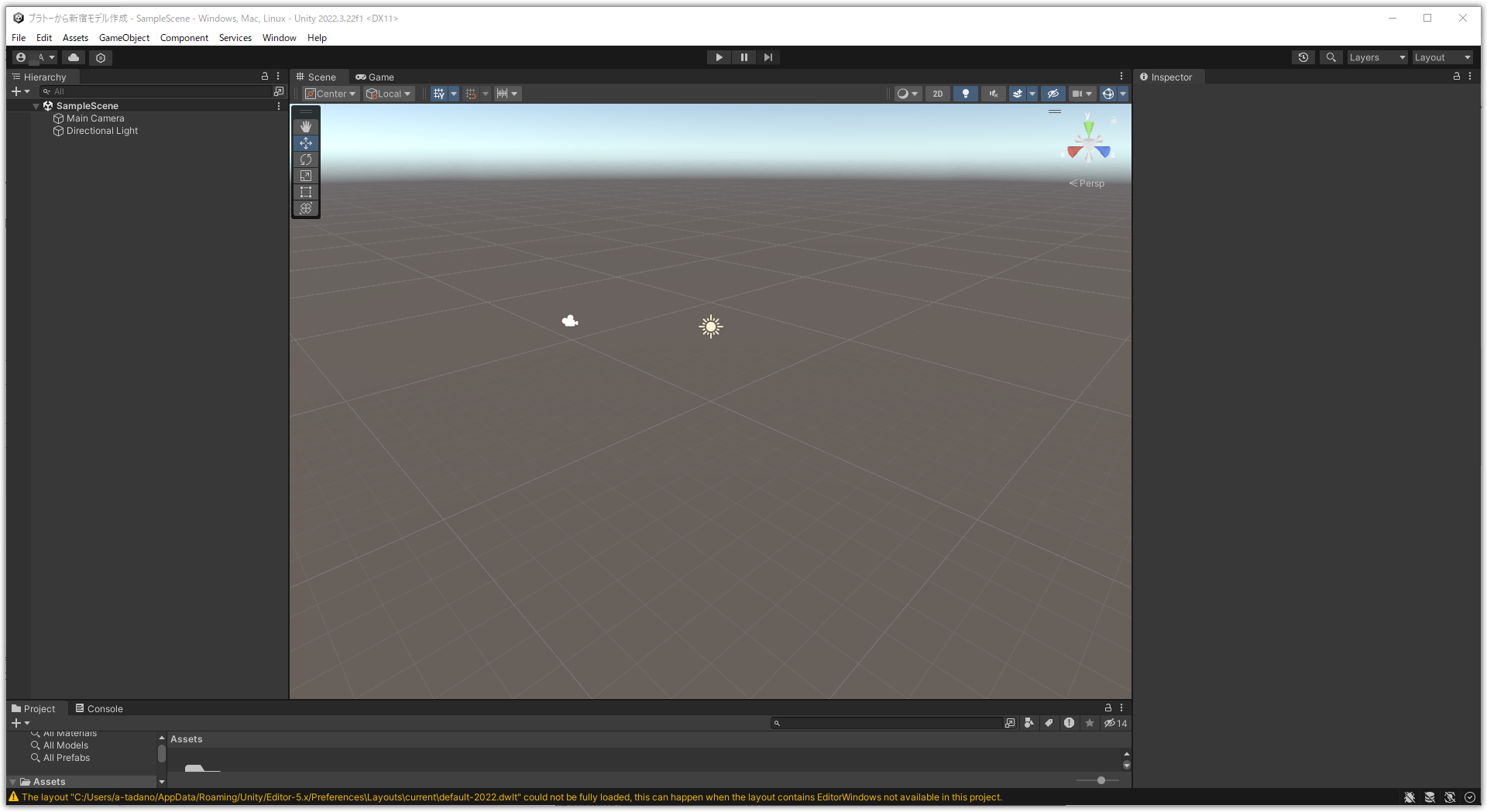This screenshot has width=1487, height=812.
Task: Open the editor search icon in top bar
Action: click(x=1331, y=57)
